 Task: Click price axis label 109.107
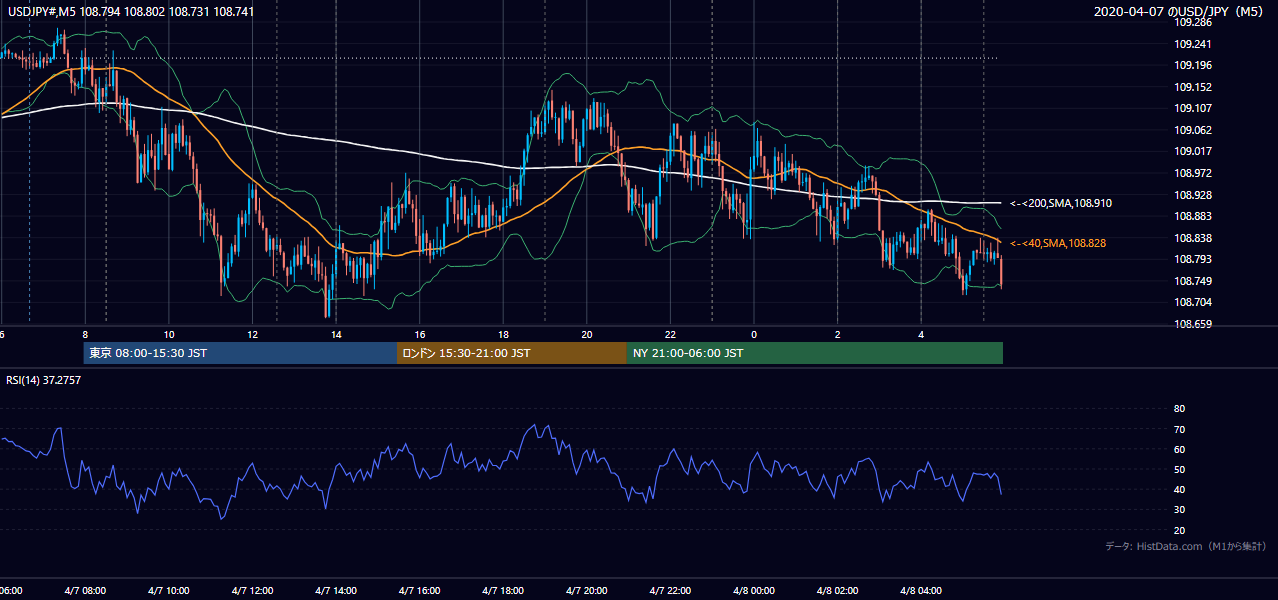(1192, 108)
